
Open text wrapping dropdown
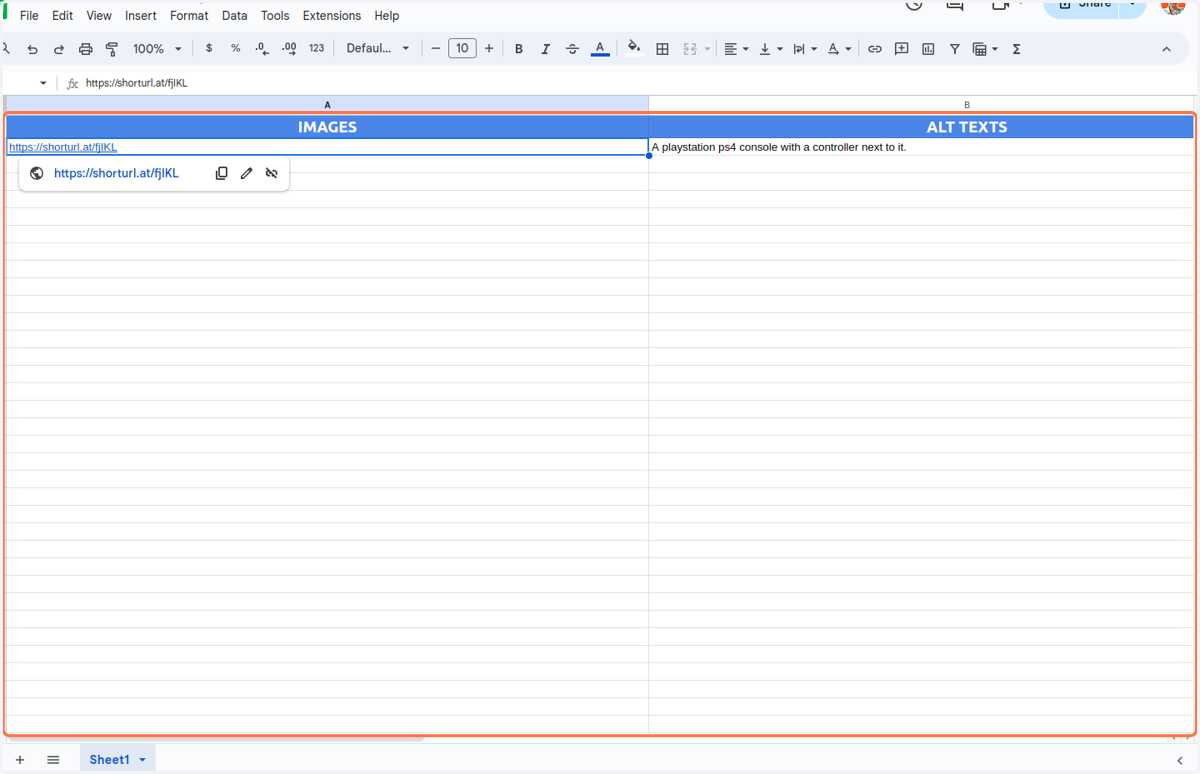click(x=804, y=48)
